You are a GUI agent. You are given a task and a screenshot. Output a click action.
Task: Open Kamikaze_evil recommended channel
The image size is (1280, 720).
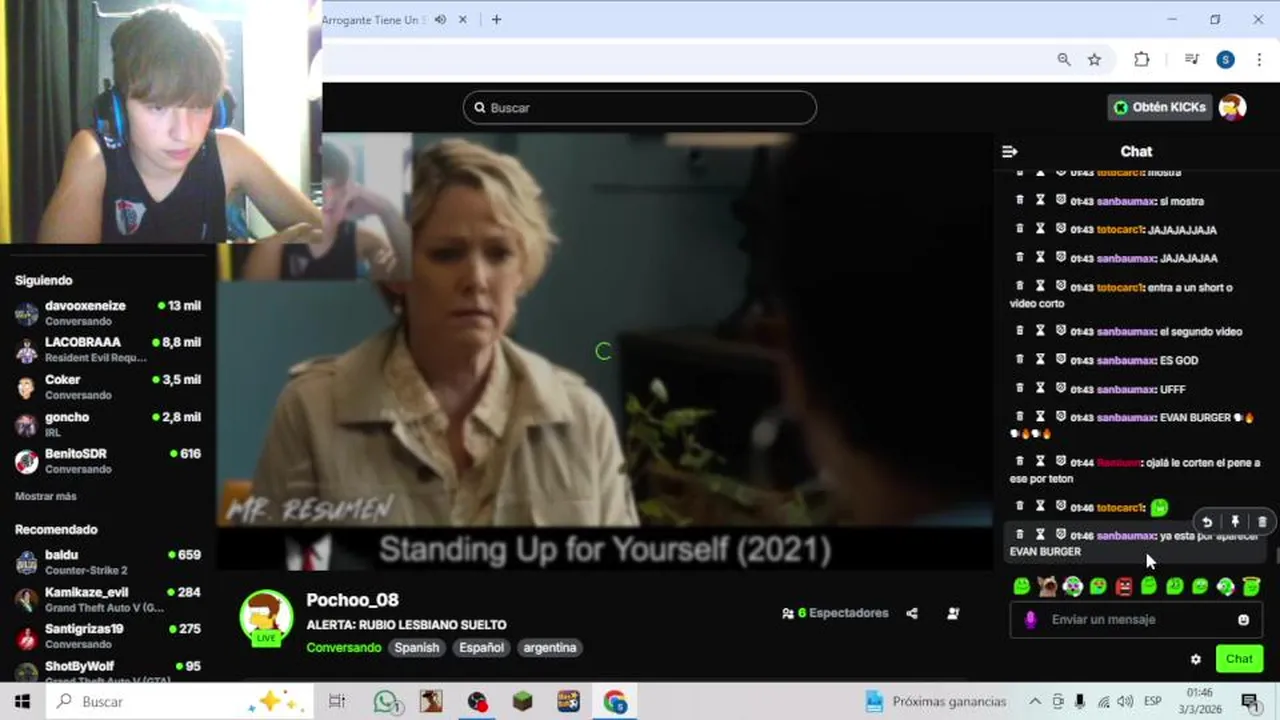pyautogui.click(x=108, y=599)
